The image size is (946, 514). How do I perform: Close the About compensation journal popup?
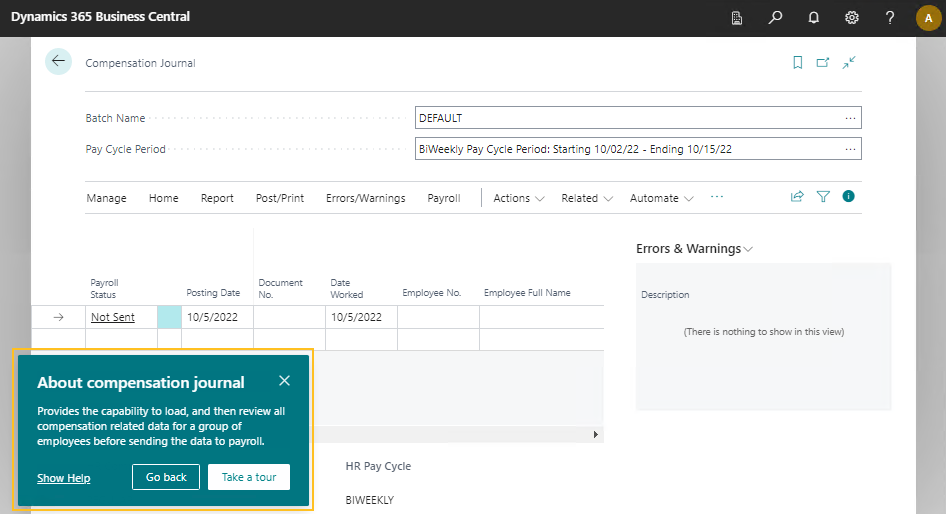(x=285, y=381)
